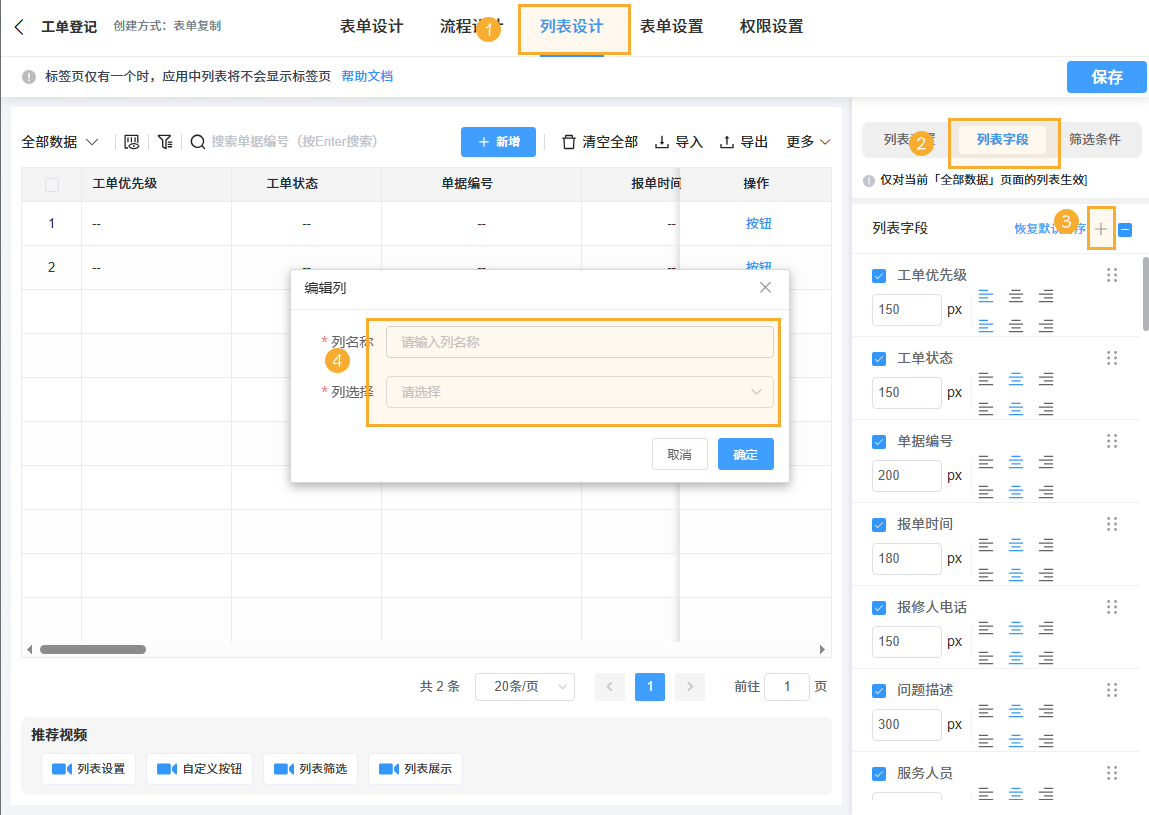1149x815 pixels.
Task: Select center alignment for 工单状态 column
Action: click(x=1017, y=378)
